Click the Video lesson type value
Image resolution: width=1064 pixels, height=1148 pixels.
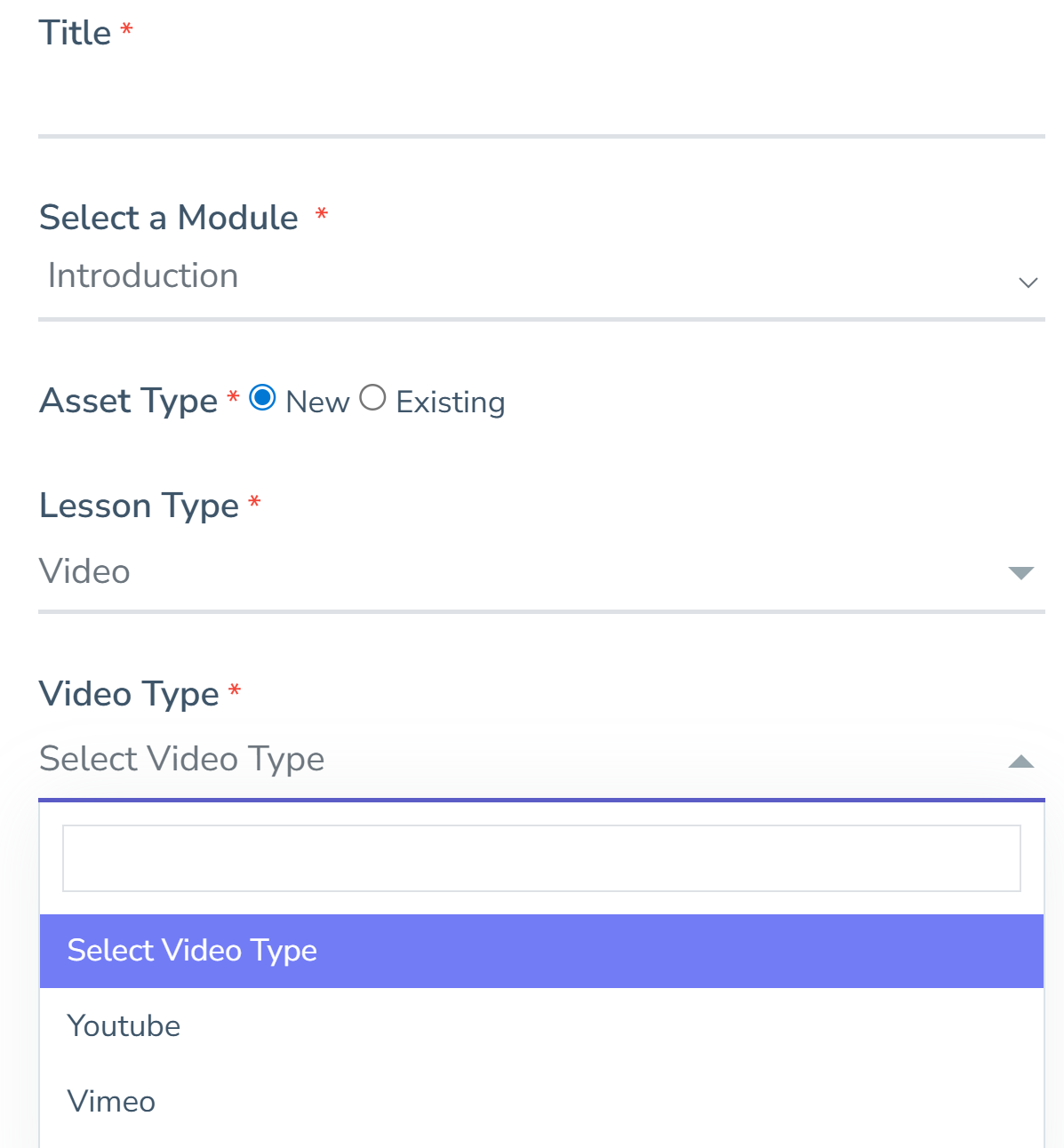[x=84, y=573]
